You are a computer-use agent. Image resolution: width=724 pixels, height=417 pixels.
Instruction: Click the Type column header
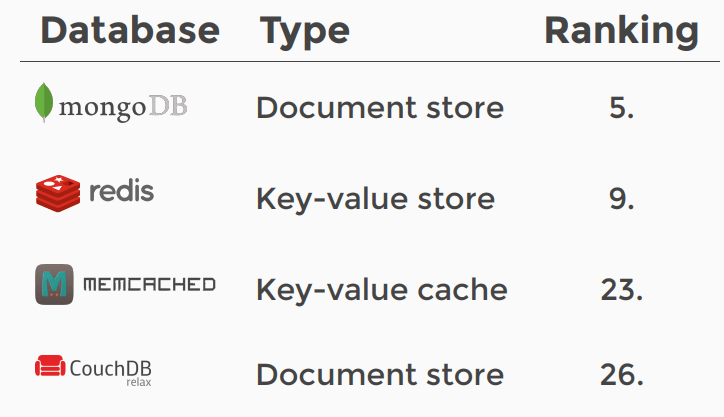[305, 31]
